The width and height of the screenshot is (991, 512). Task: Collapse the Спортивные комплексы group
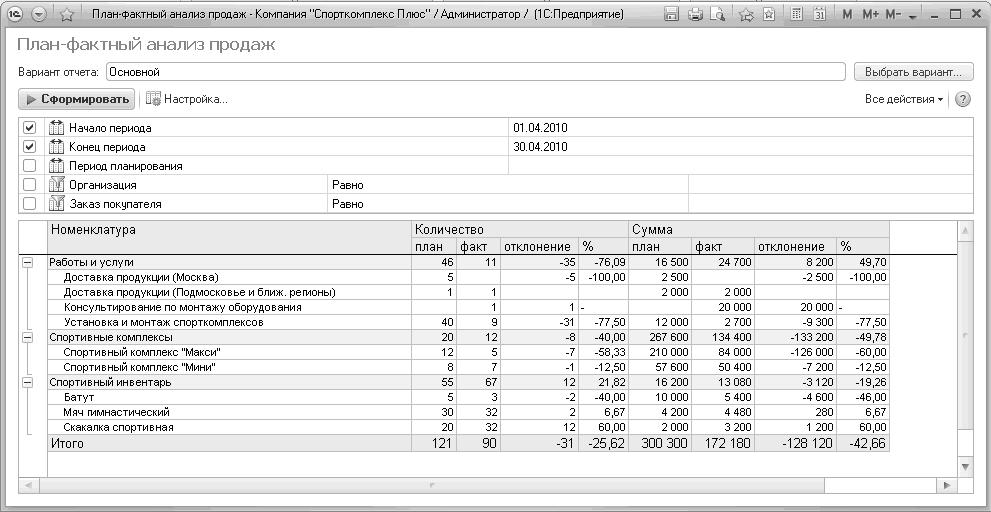point(28,338)
